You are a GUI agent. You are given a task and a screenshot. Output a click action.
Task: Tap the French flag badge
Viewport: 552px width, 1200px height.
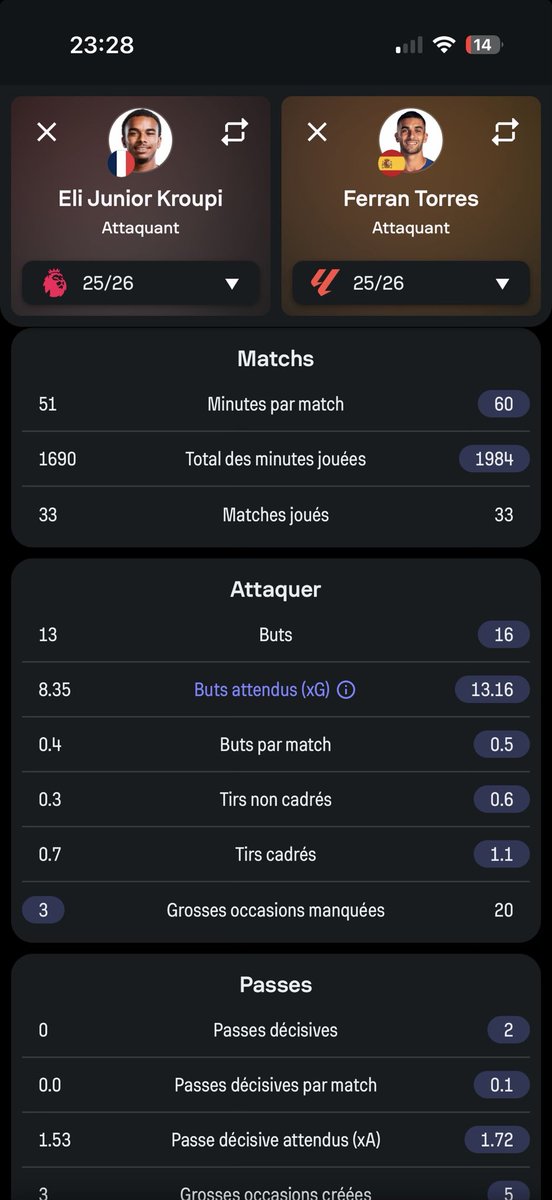[x=121, y=163]
